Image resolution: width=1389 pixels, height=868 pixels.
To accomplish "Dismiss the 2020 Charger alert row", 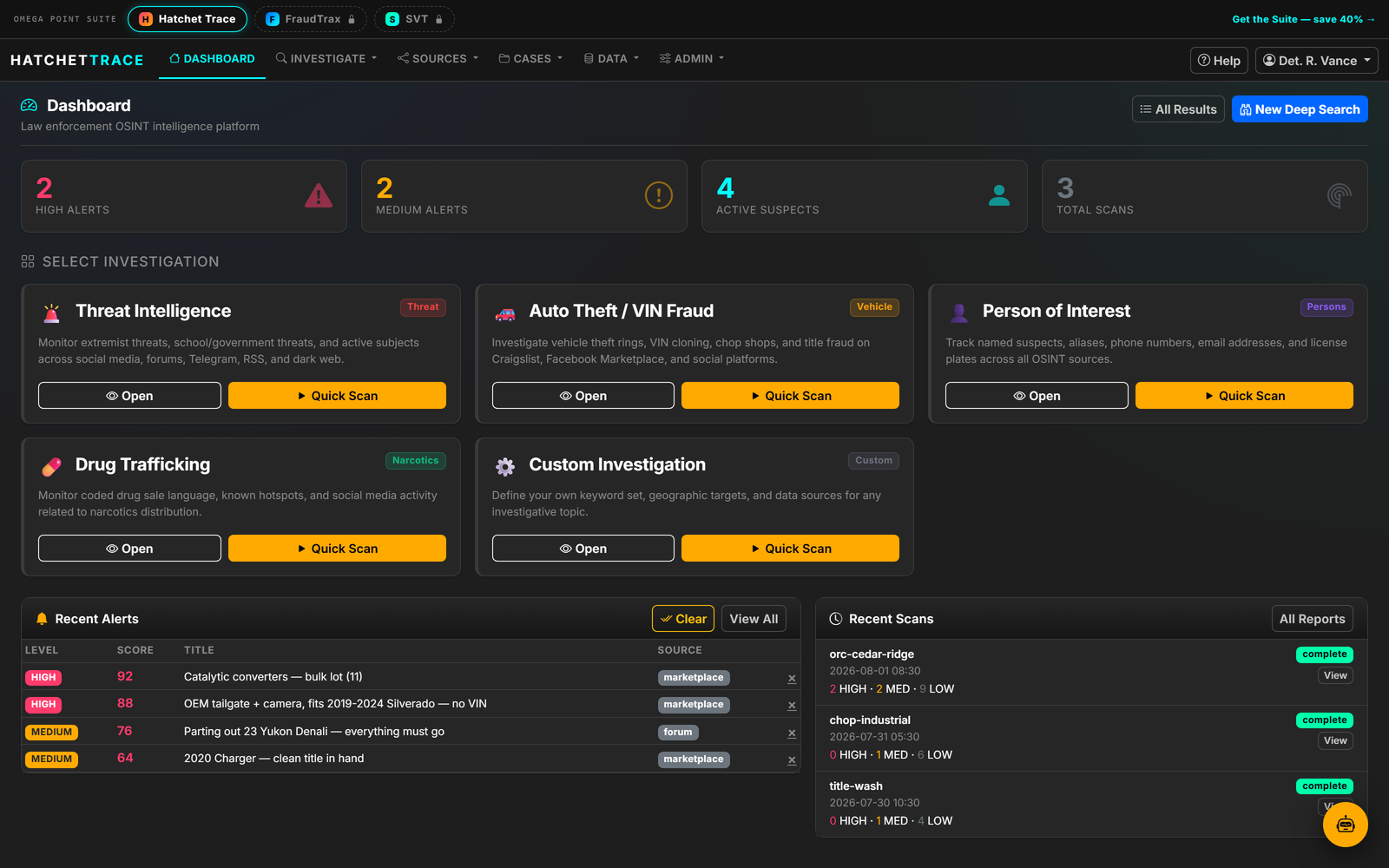I will [x=792, y=760].
